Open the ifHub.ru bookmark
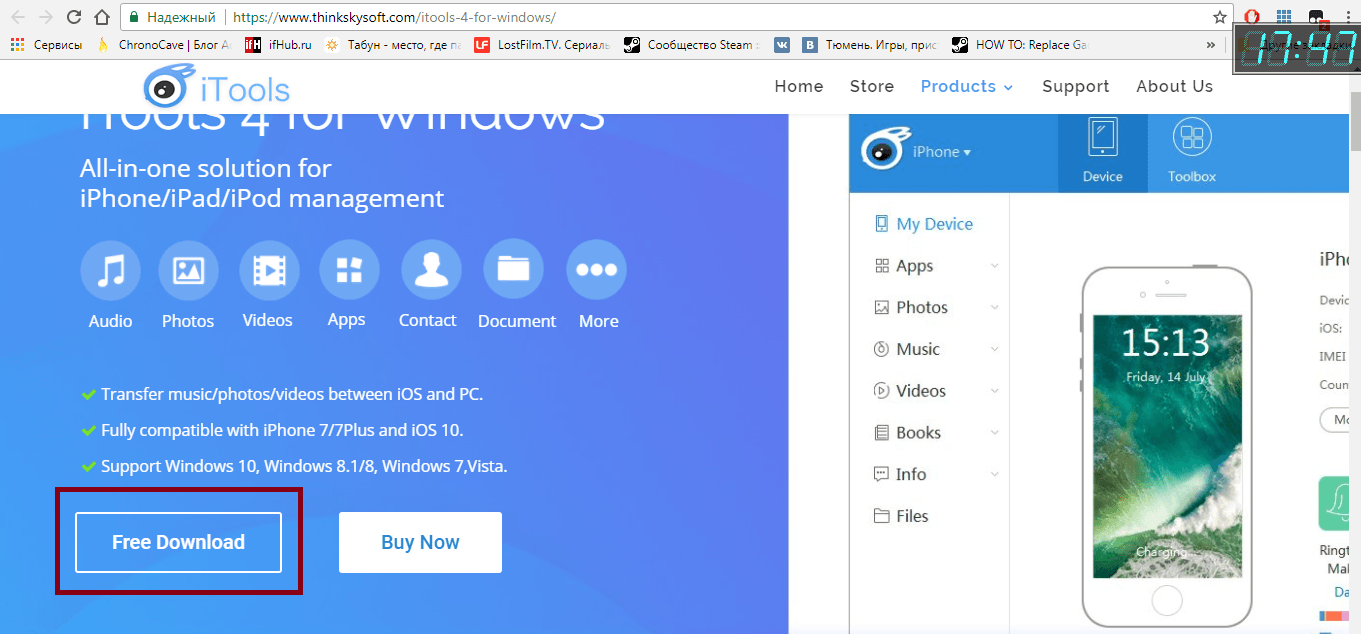The height and width of the screenshot is (634, 1361). coord(279,45)
